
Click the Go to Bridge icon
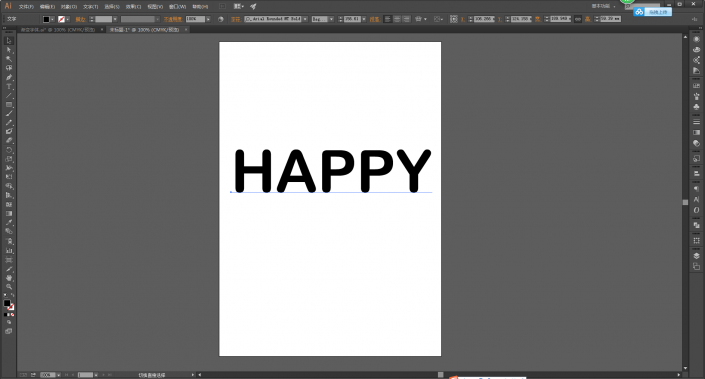[223, 6]
